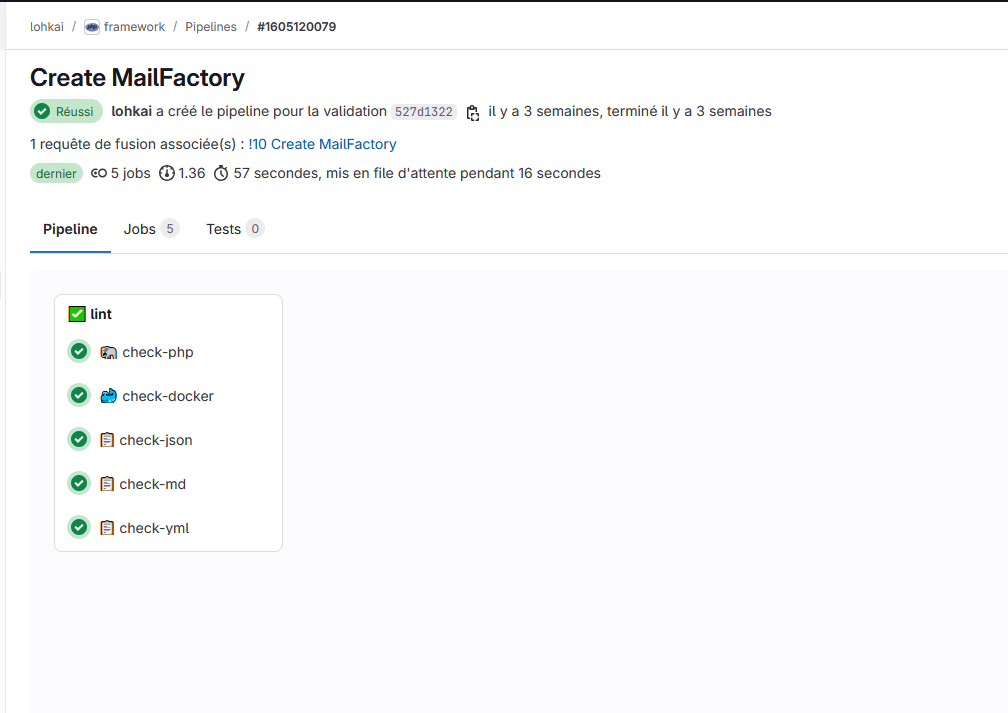Screen dimensions: 1008x713
Task: Open the check-yml job
Action: (154, 528)
